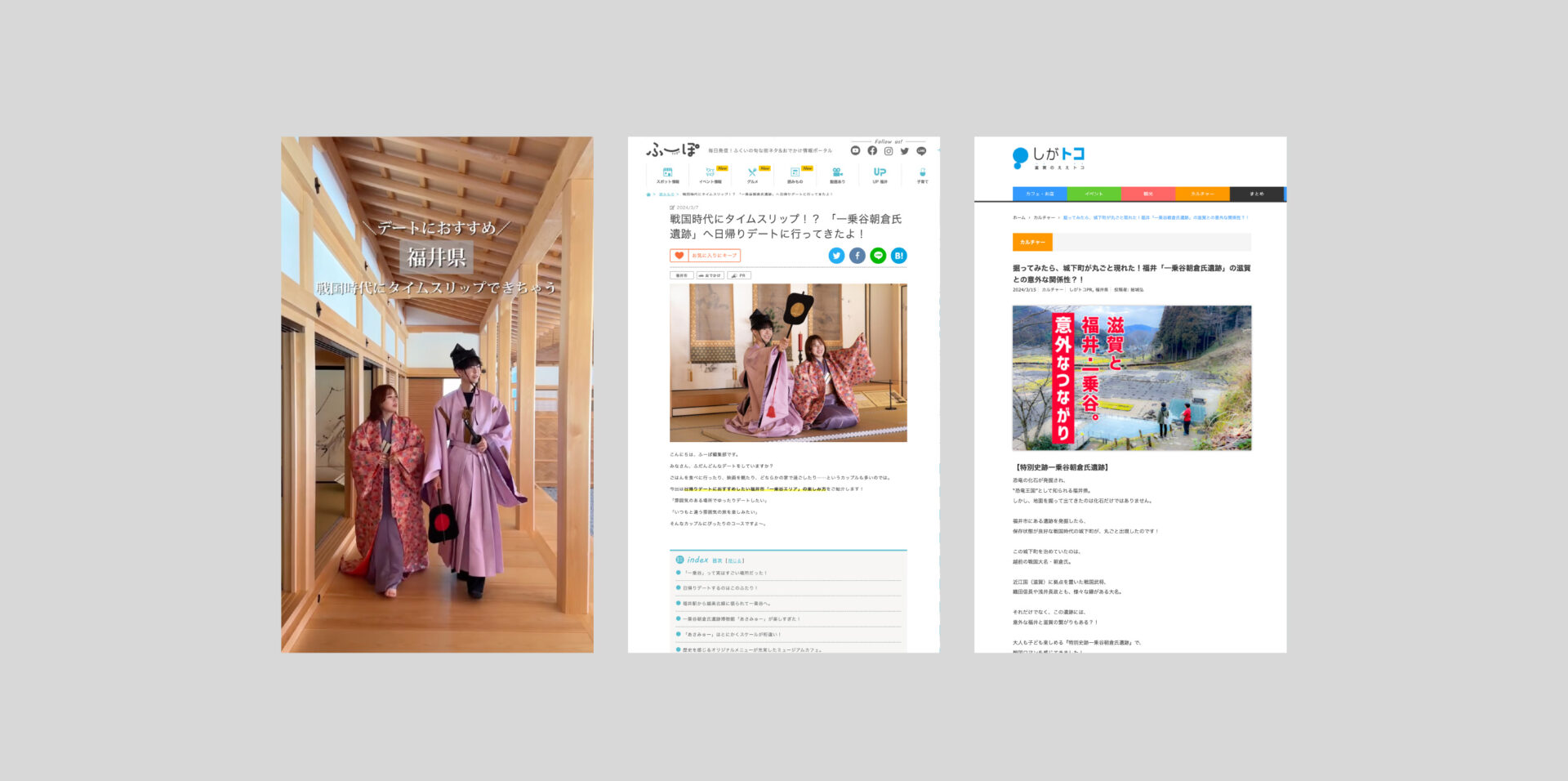Click the home icon in the ふーぽ breadcrumb
This screenshot has width=1568, height=781.
(x=648, y=194)
